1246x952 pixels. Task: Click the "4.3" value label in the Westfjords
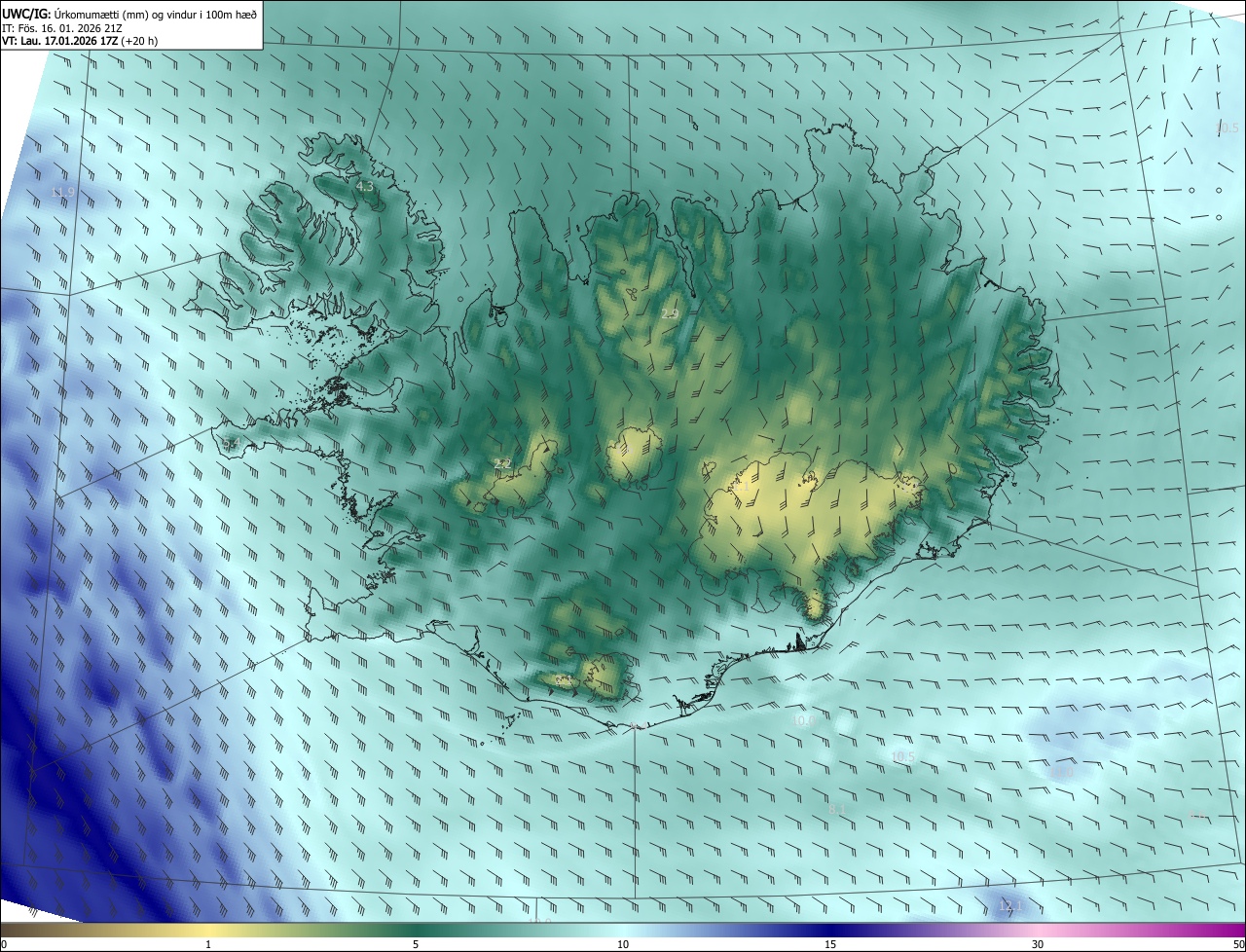point(365,186)
